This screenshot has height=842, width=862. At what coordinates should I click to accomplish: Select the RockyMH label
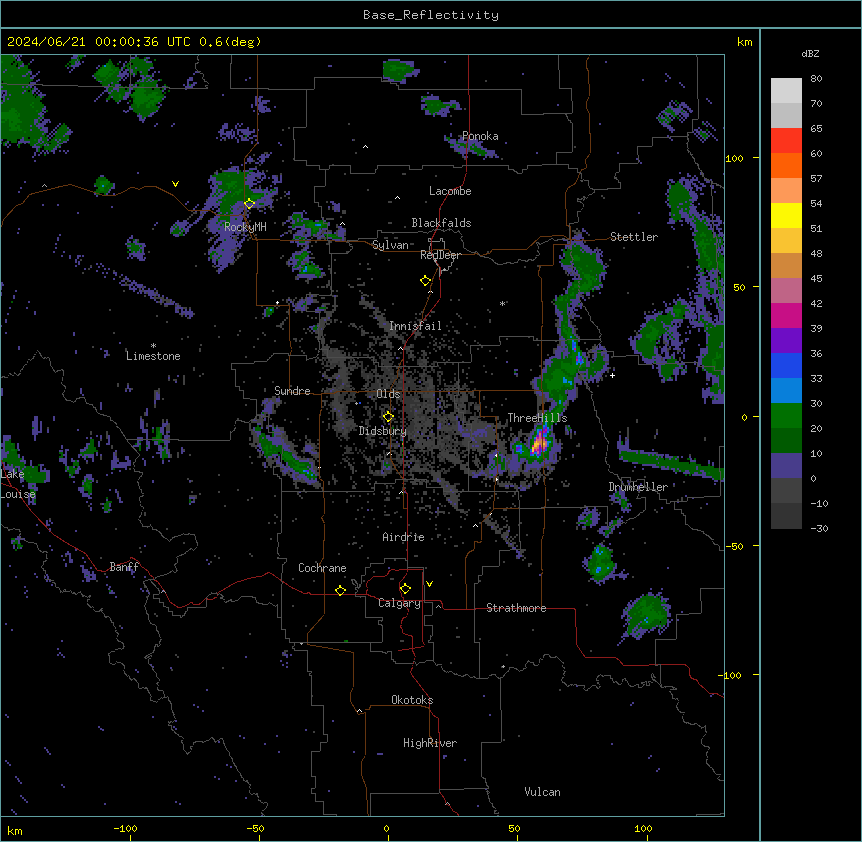coord(245,226)
